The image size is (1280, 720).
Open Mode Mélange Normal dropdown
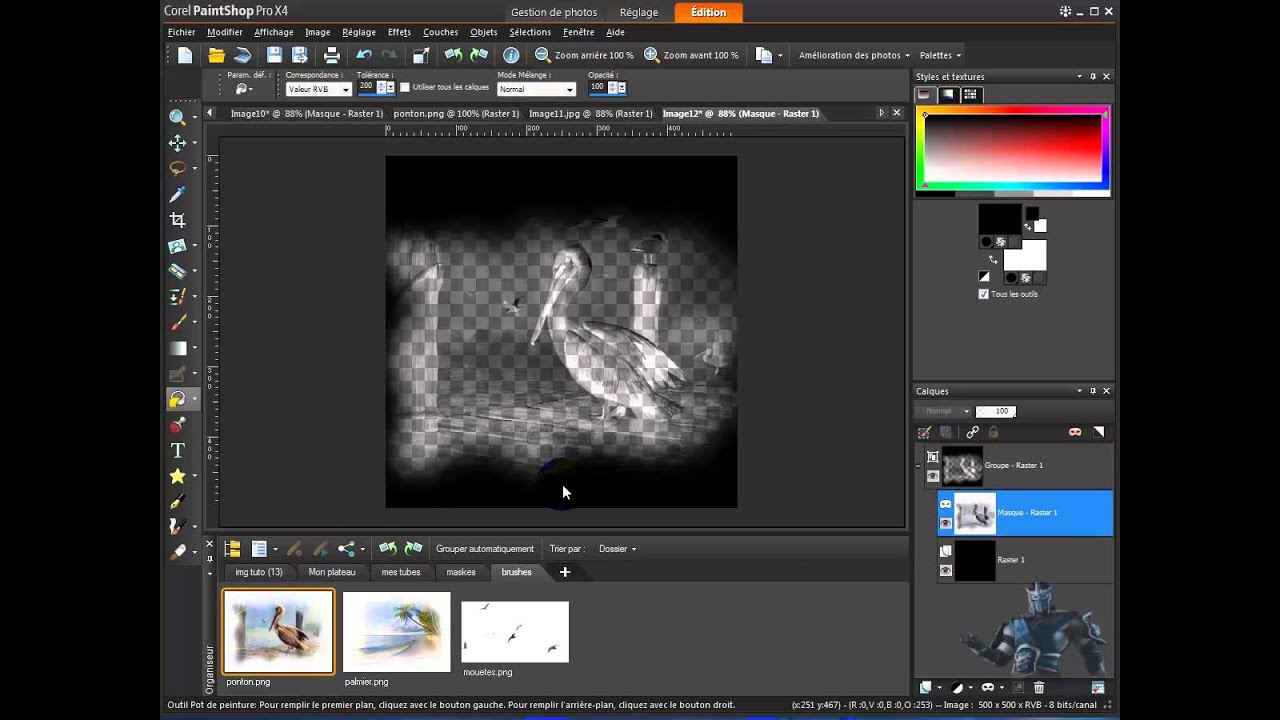537,89
